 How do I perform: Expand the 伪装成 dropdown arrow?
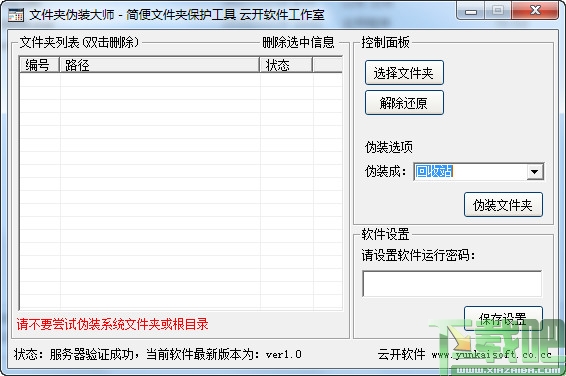point(535,172)
